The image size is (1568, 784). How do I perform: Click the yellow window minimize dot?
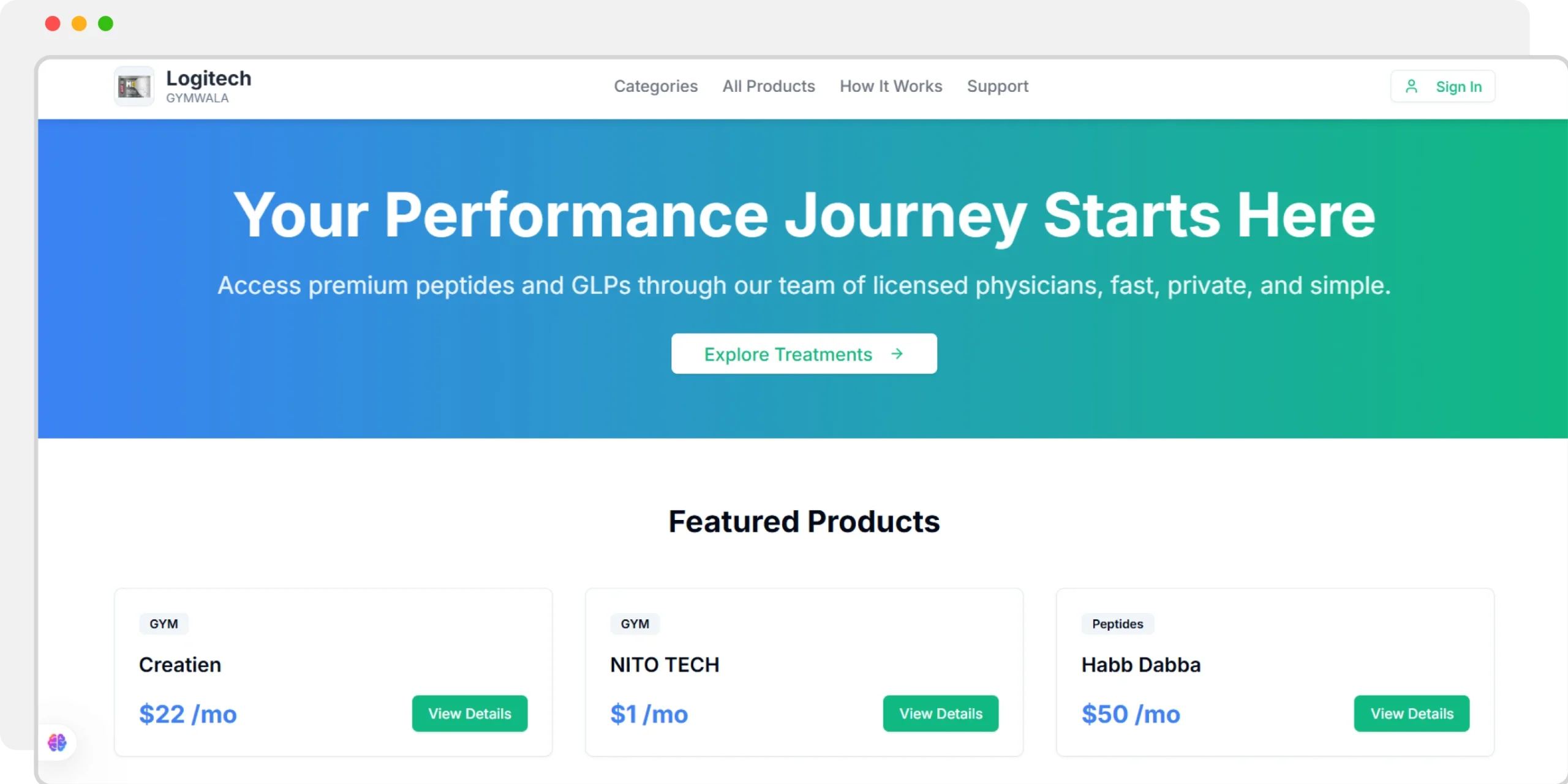point(79,23)
